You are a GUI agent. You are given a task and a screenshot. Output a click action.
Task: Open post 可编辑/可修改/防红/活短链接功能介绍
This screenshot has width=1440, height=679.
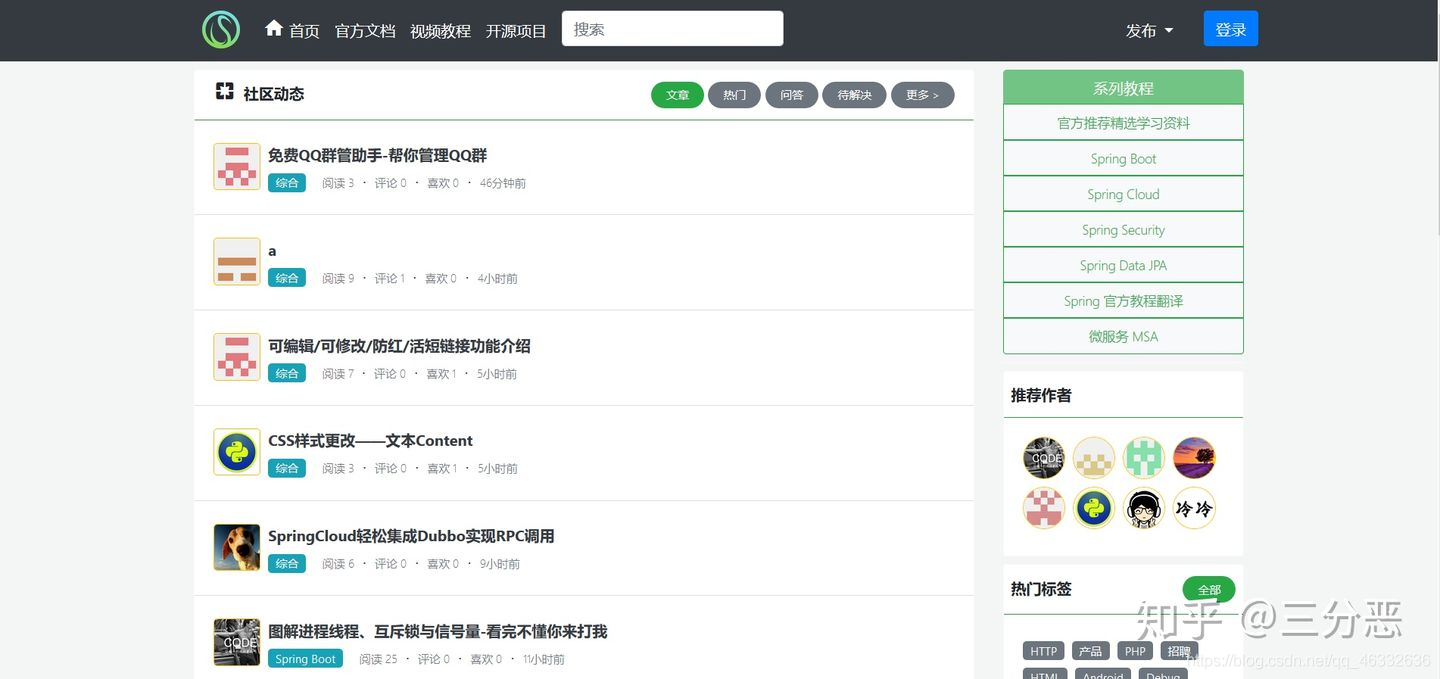pos(399,346)
